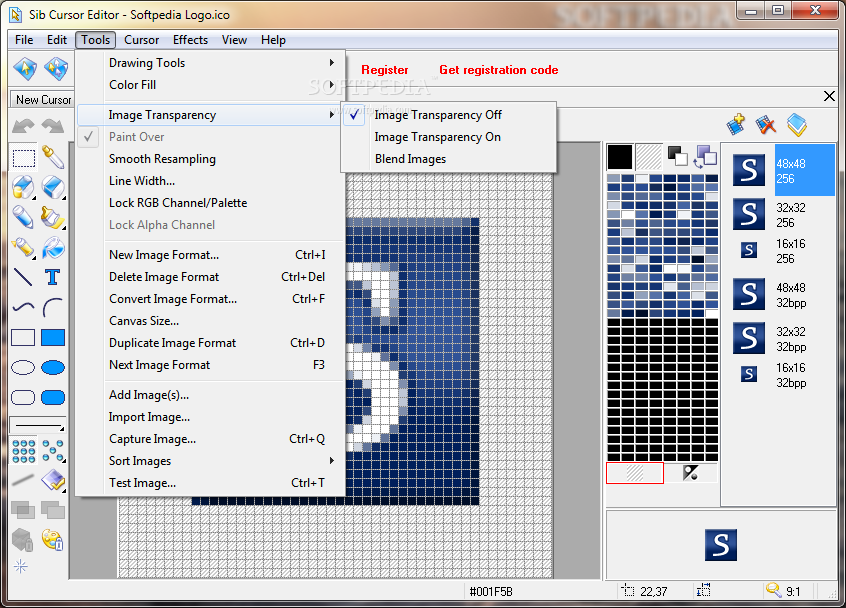
Task: Select the empty rounded rectangle tool
Action: (x=23, y=398)
